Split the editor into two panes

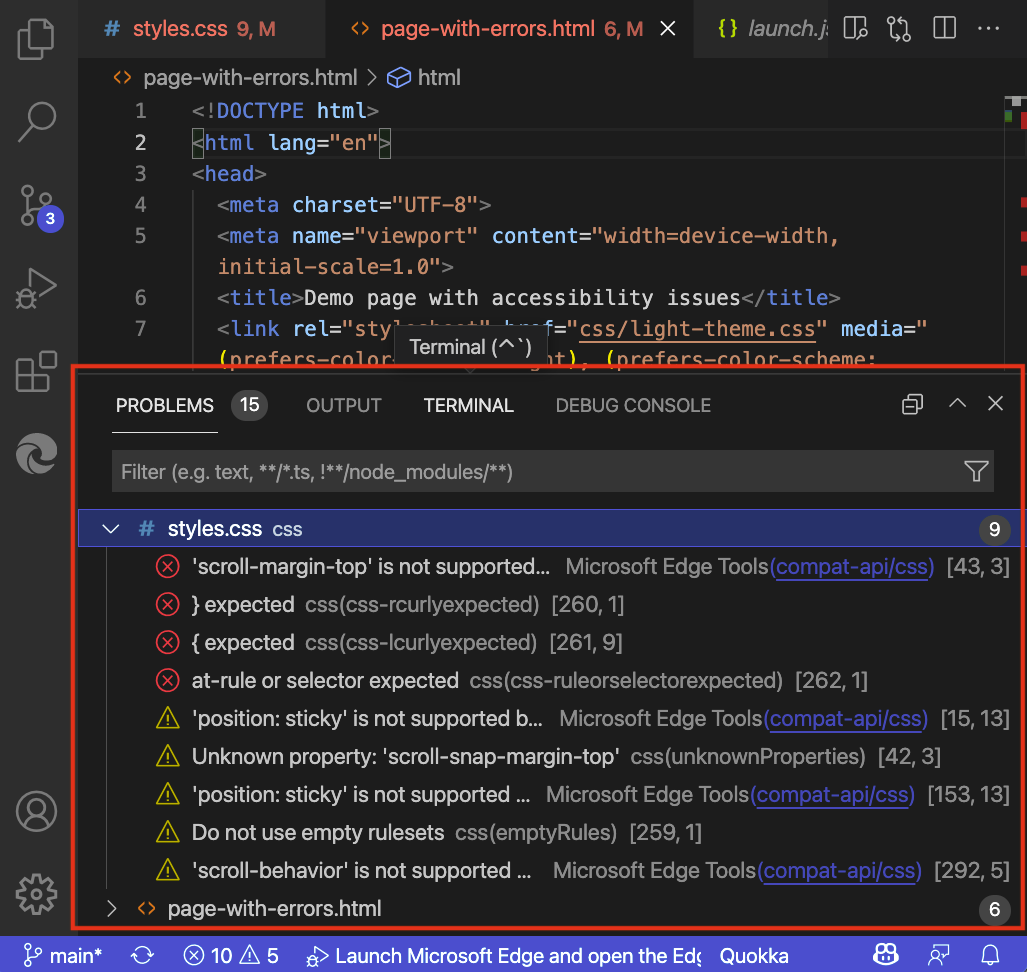coord(943,28)
